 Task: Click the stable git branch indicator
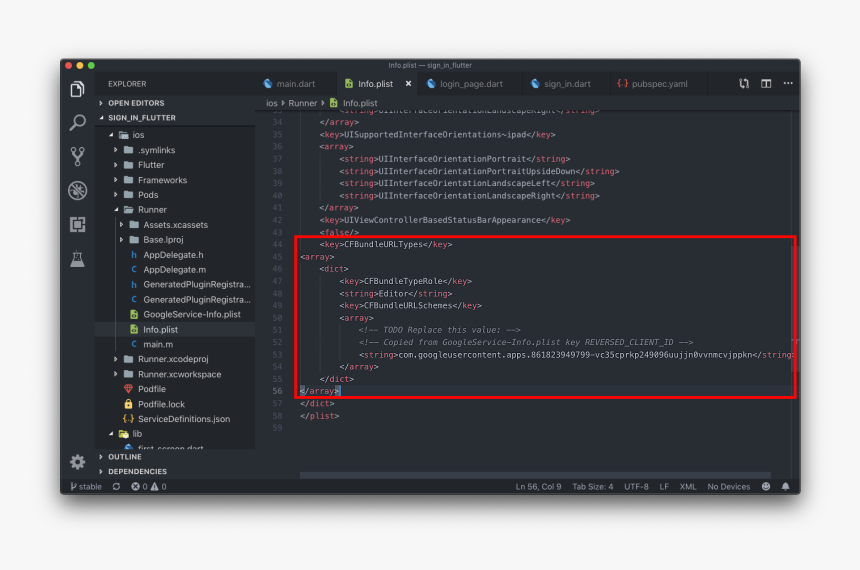[x=86, y=487]
